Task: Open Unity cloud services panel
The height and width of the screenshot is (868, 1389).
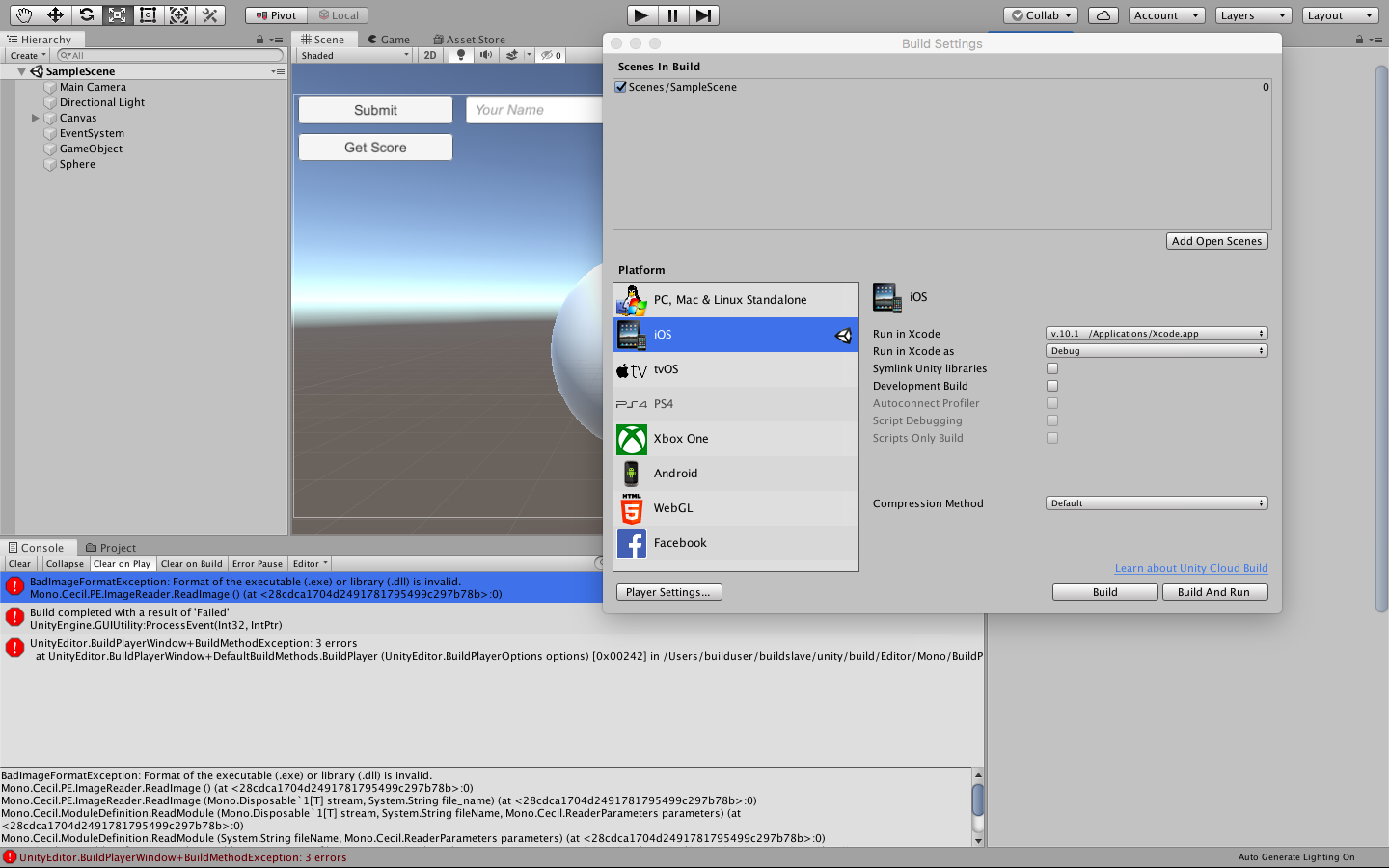Action: click(x=1103, y=15)
